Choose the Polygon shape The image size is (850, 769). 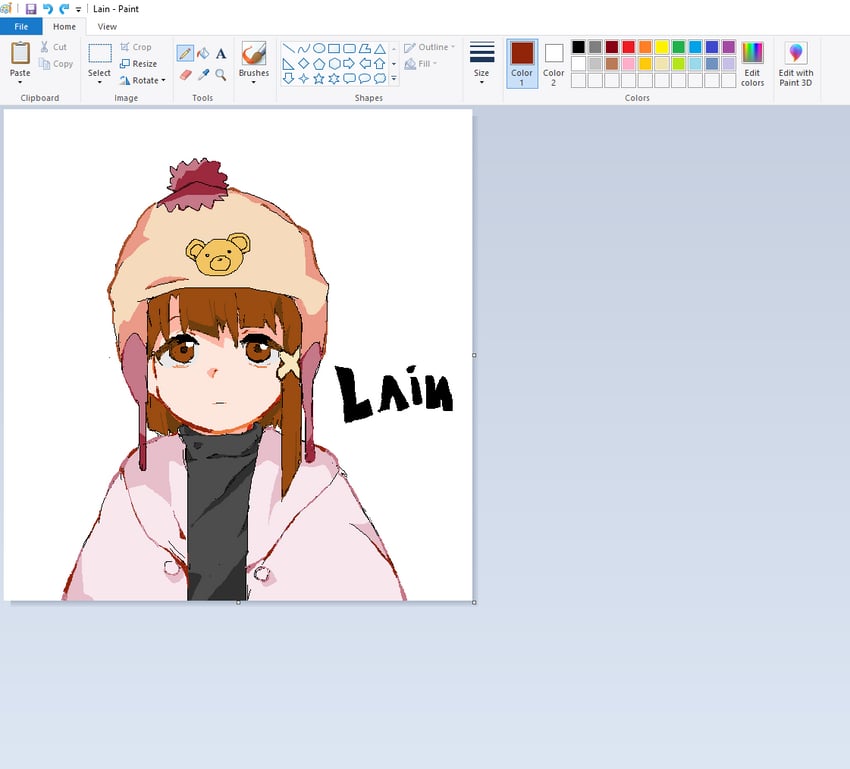point(364,48)
